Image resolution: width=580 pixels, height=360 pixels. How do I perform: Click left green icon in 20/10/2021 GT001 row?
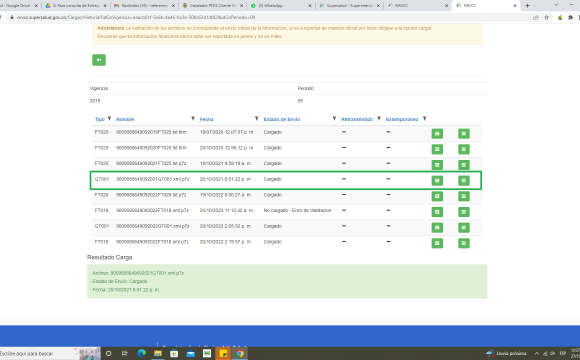tap(437, 181)
